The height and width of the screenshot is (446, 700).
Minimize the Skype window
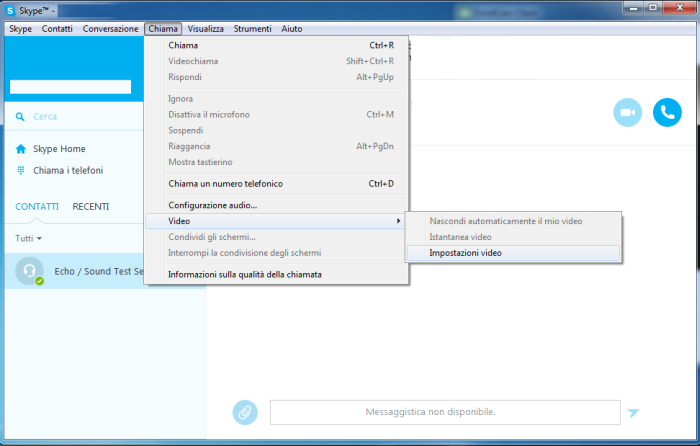point(633,8)
